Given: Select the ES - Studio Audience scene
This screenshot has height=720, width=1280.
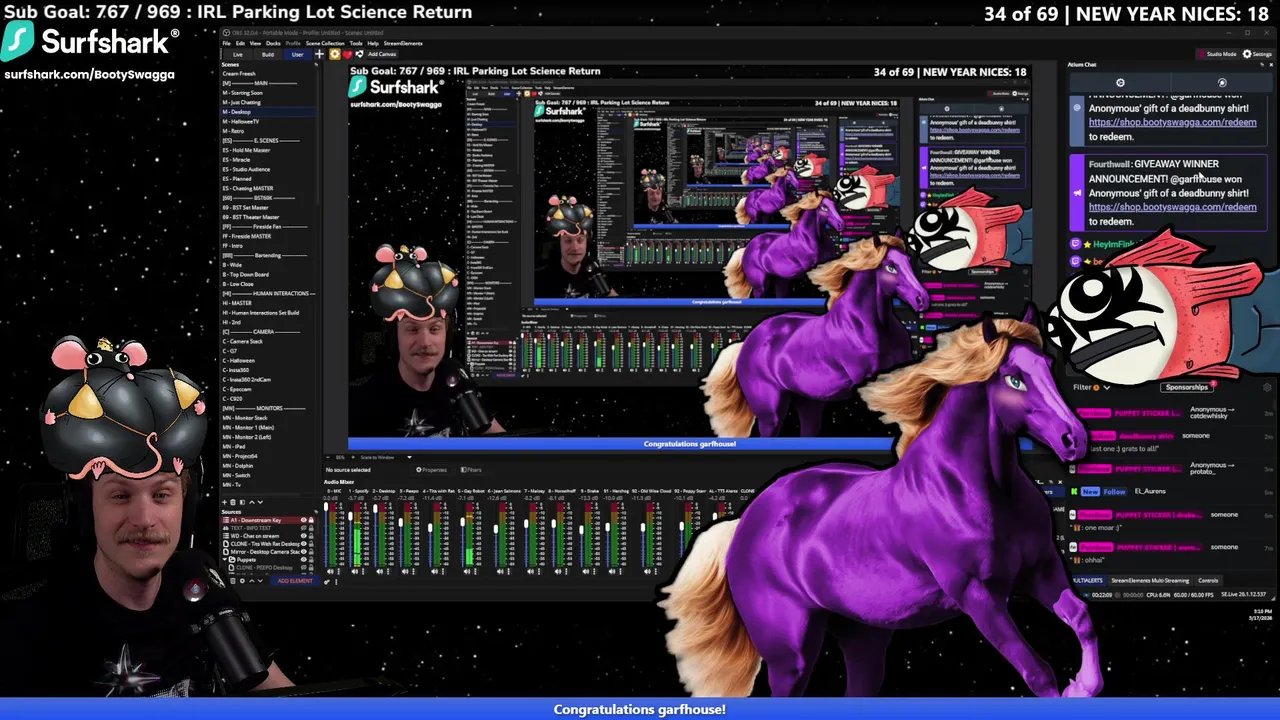Looking at the screenshot, I should pos(246,169).
